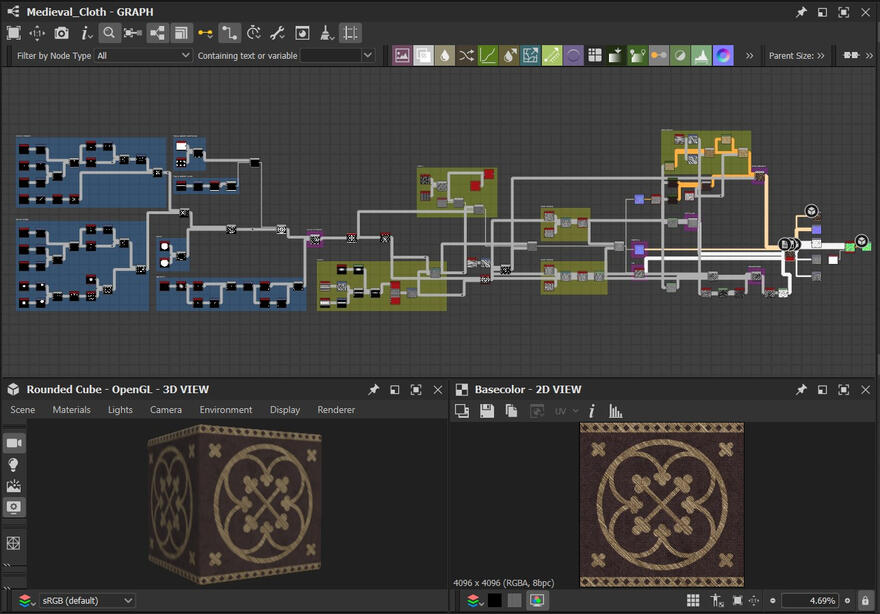880x614 pixels.
Task: Open the Filter by Node Type dropdown
Action: pyautogui.click(x=143, y=56)
